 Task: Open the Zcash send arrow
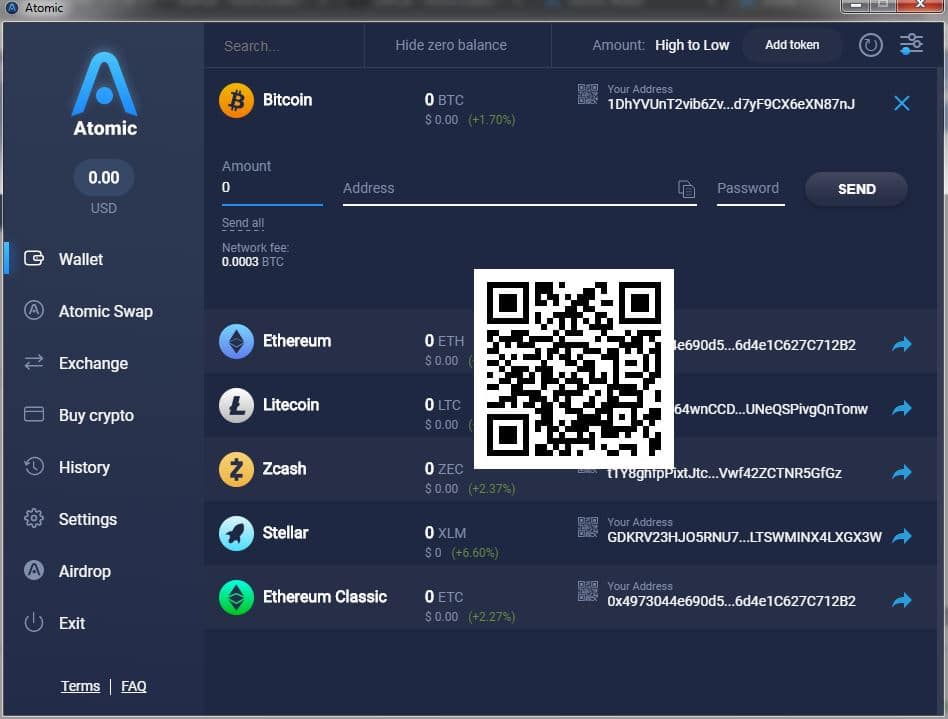click(901, 472)
